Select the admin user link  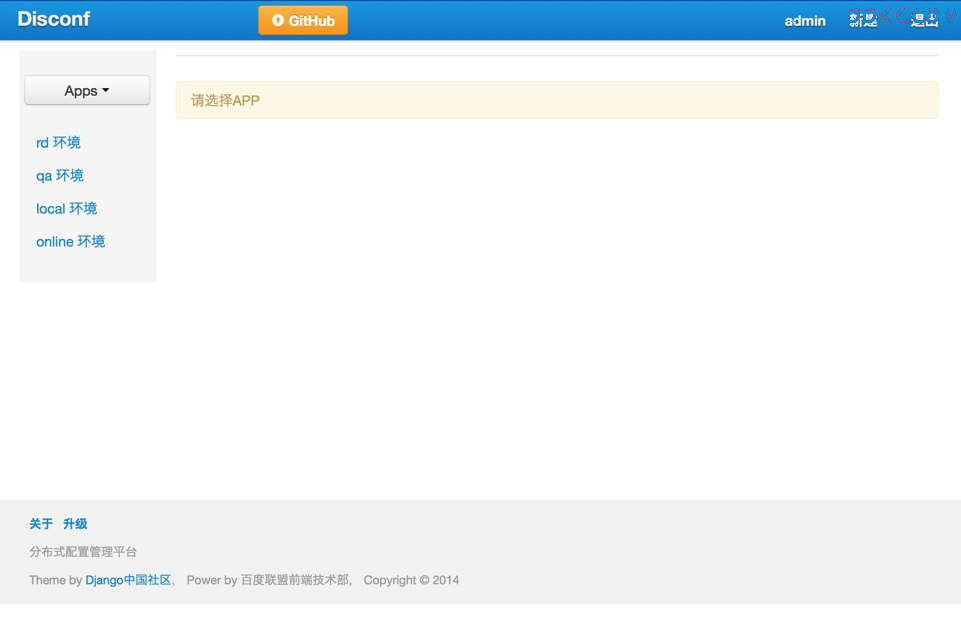pos(805,21)
